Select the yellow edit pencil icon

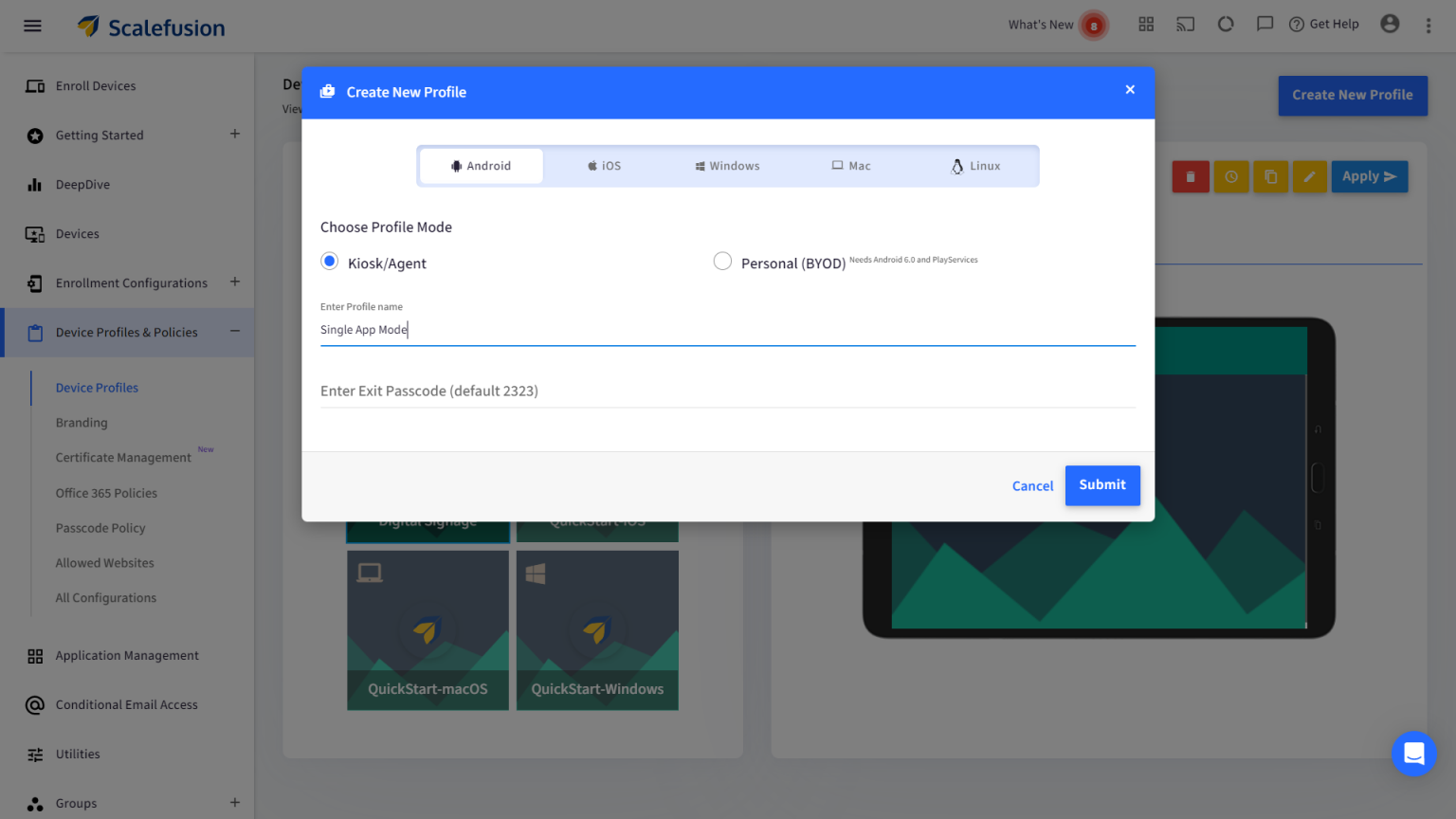1309,176
